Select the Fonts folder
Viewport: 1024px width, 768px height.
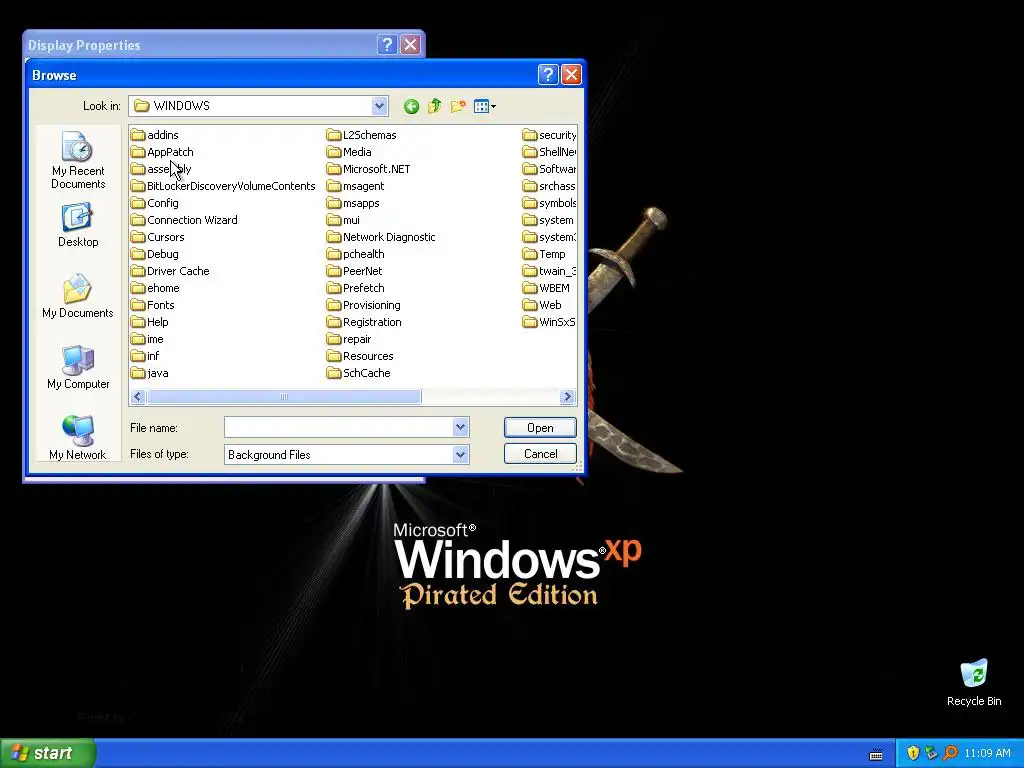coord(153,305)
